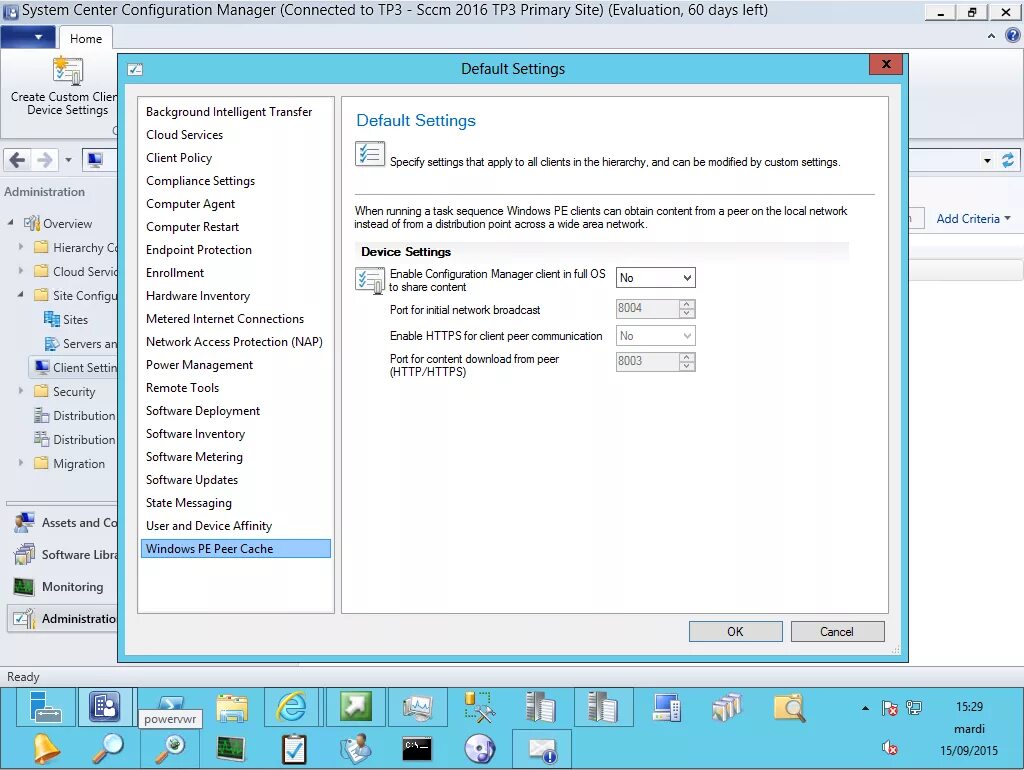This screenshot has width=1024, height=770.
Task: Click the Forward navigation arrow
Action: 44,159
